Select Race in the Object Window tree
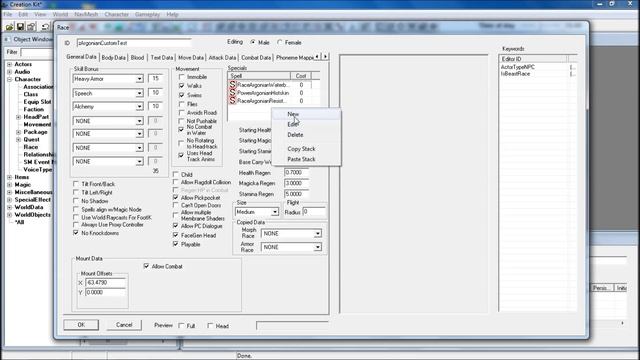640x360 pixels. [31, 147]
